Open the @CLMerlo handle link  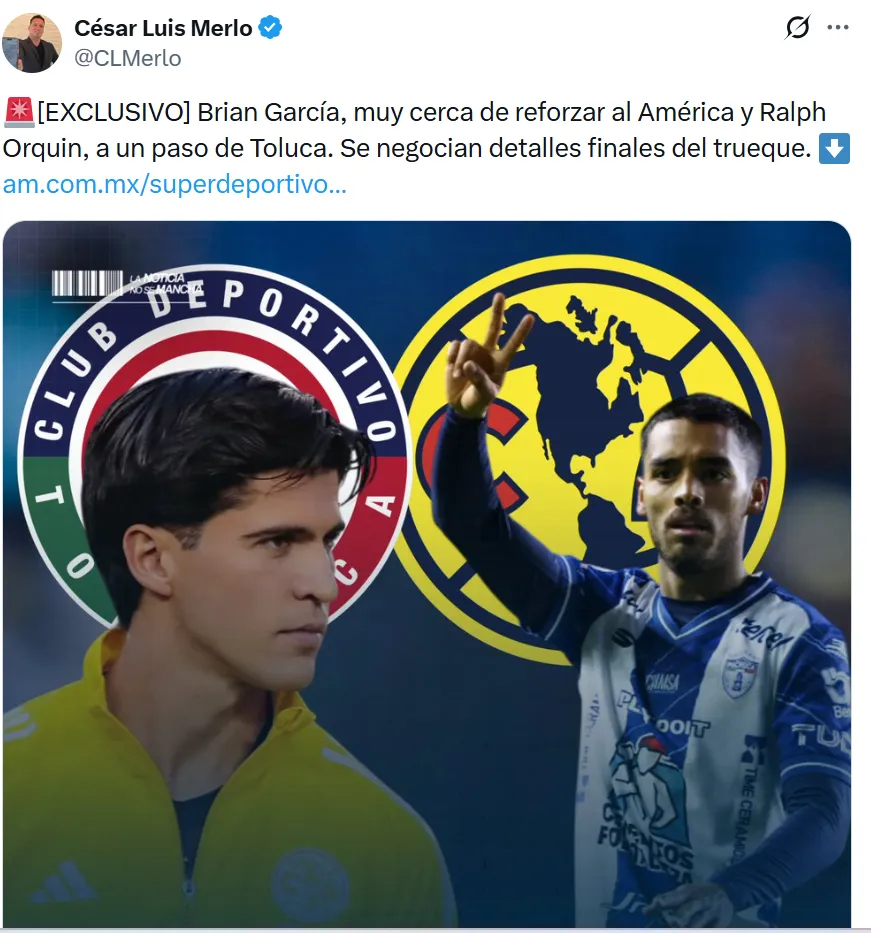127,58
